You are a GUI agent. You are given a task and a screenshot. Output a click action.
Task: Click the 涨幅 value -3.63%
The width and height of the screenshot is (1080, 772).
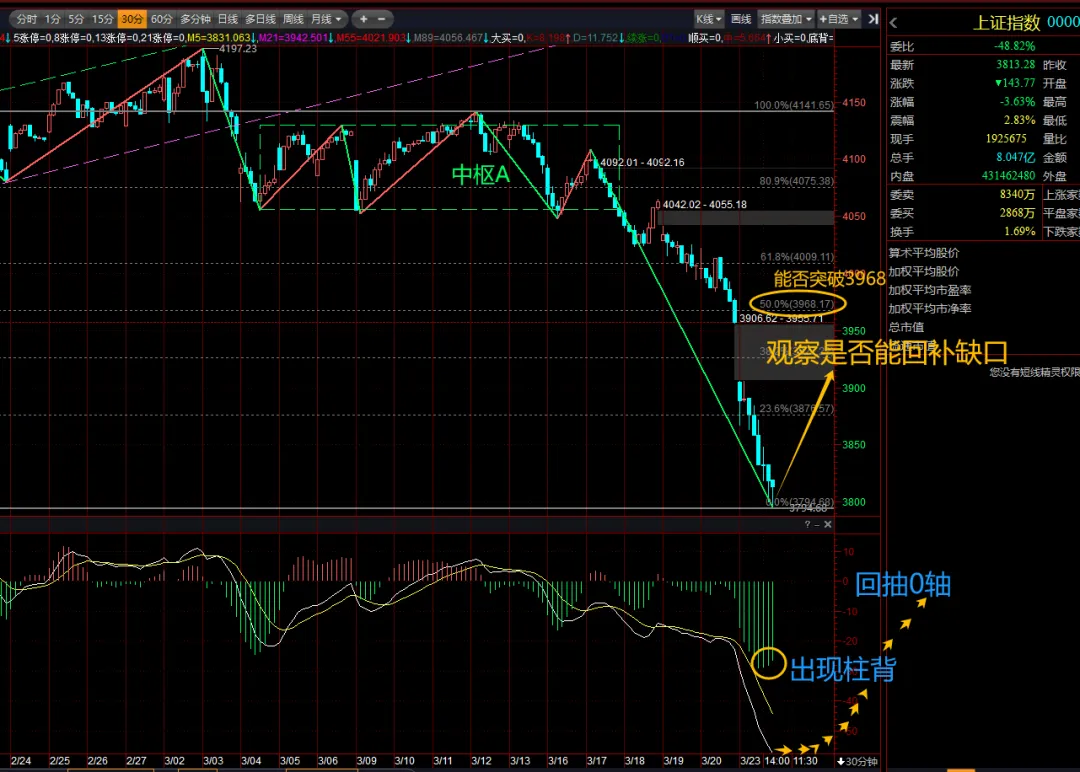click(x=1017, y=102)
